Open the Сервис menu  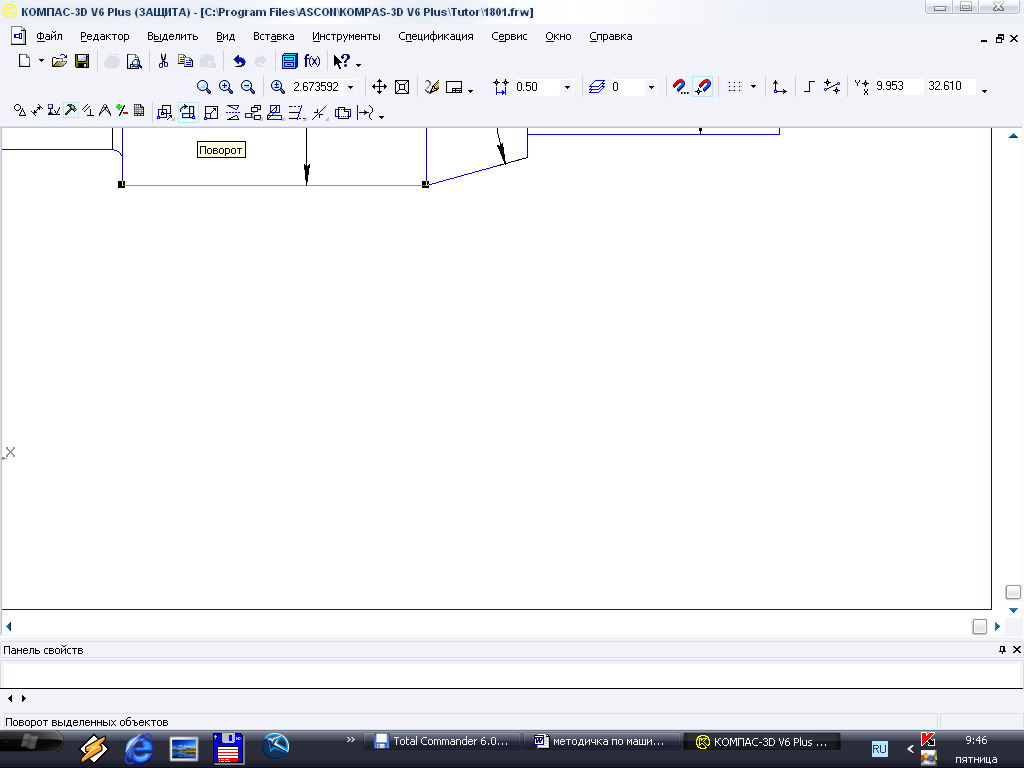pos(509,37)
